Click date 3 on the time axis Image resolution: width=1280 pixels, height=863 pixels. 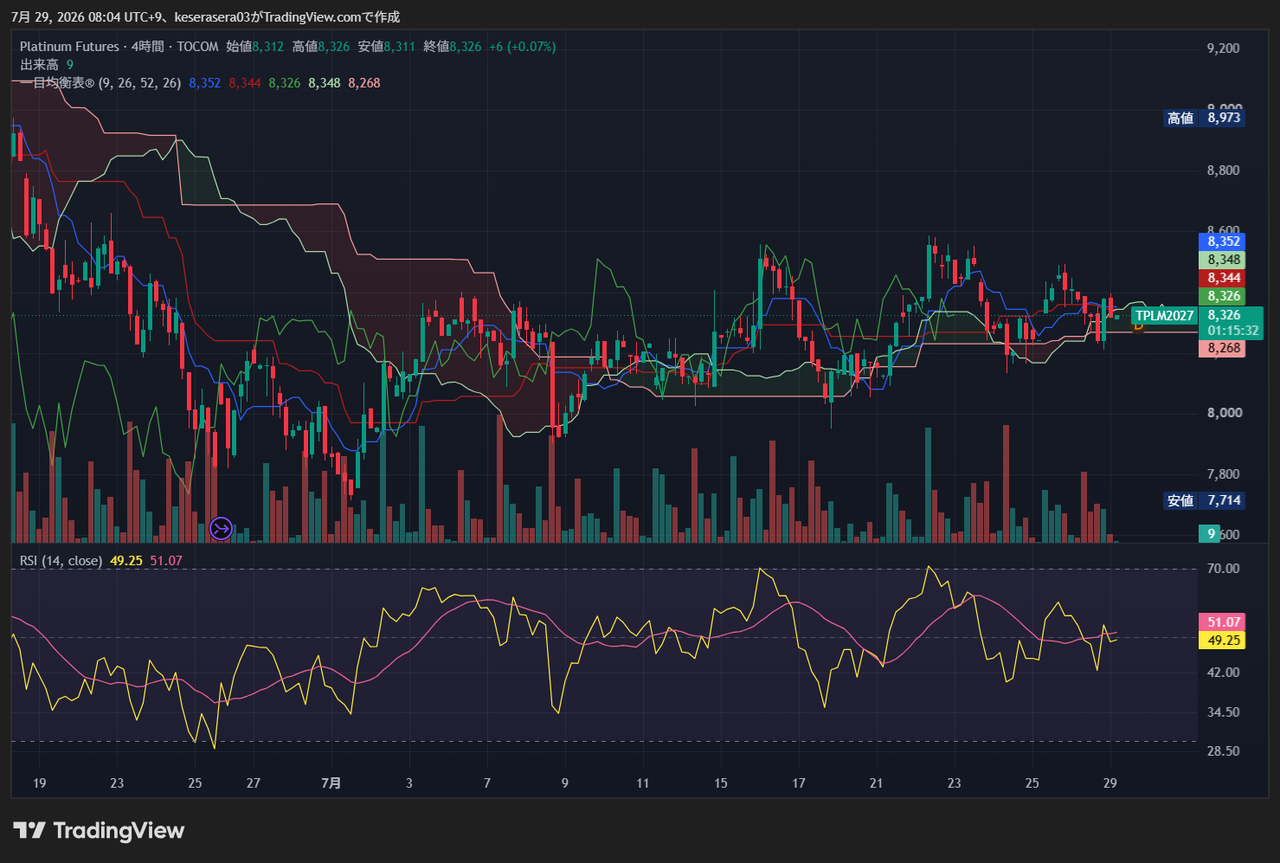[409, 784]
